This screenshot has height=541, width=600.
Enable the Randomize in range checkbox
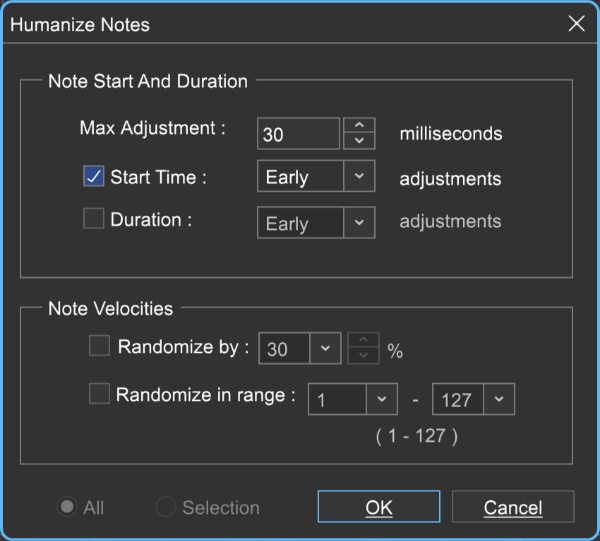point(99,393)
